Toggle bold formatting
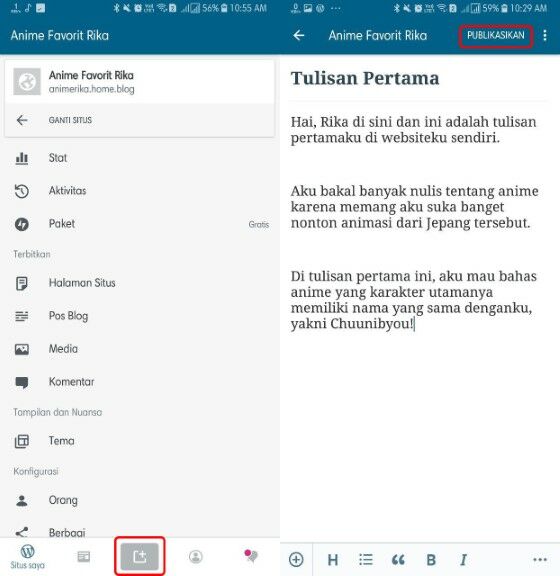This screenshot has width=560, height=576. [x=431, y=560]
